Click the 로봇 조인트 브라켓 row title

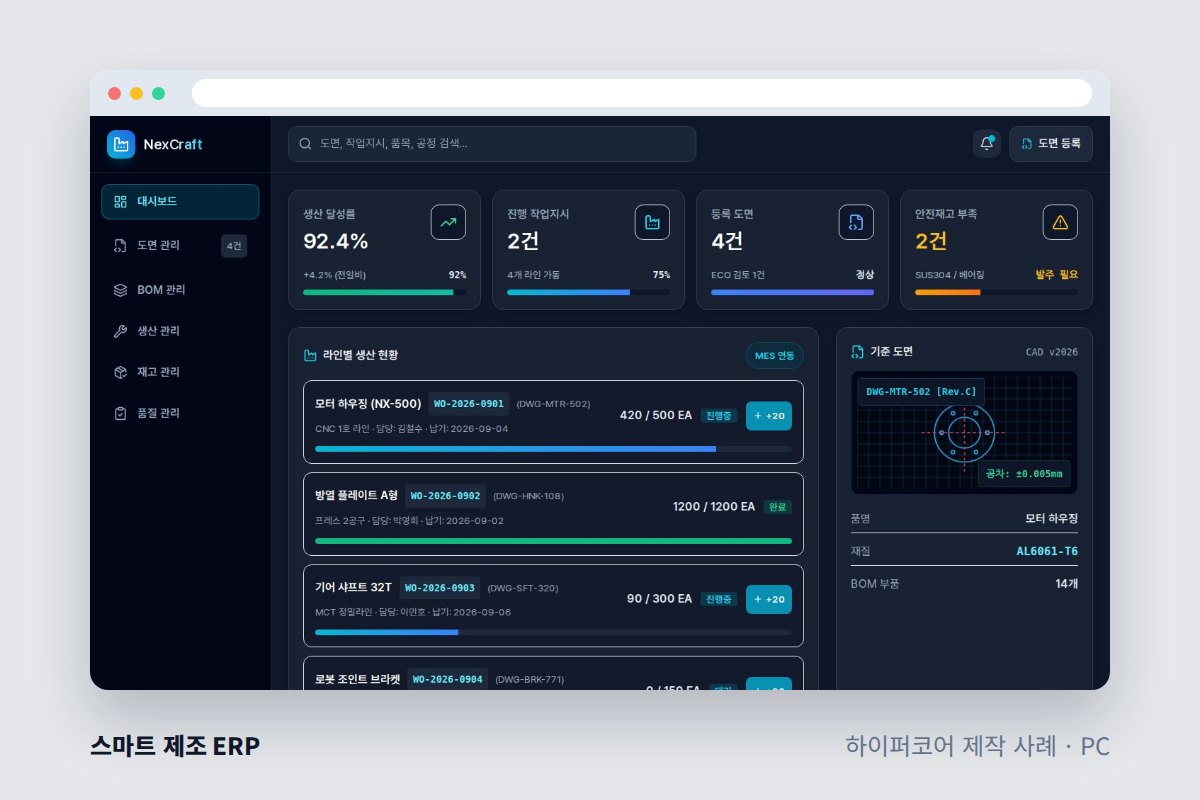pyautogui.click(x=358, y=679)
